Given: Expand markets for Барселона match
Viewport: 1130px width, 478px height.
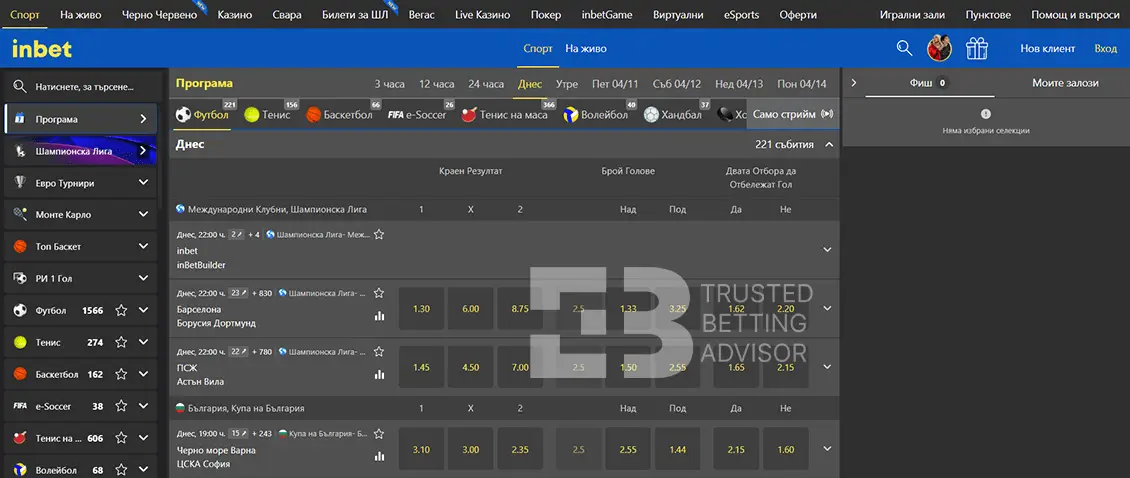Looking at the screenshot, I should tap(827, 308).
